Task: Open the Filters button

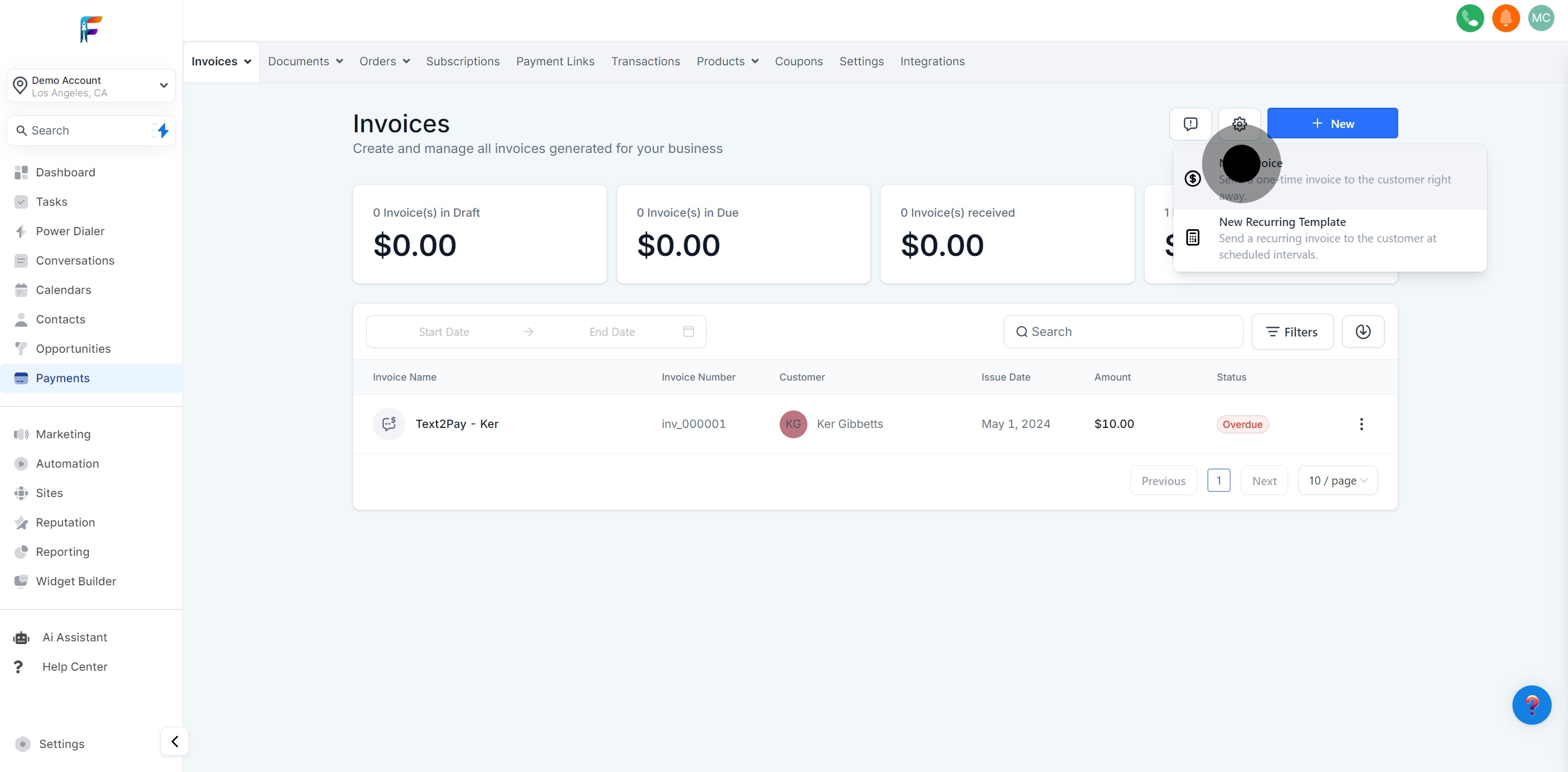Action: 1291,332
